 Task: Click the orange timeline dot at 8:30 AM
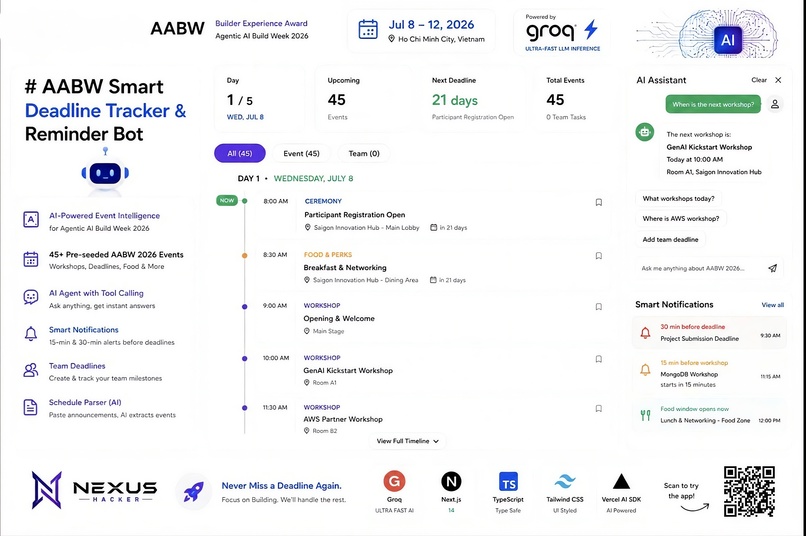pos(245,255)
